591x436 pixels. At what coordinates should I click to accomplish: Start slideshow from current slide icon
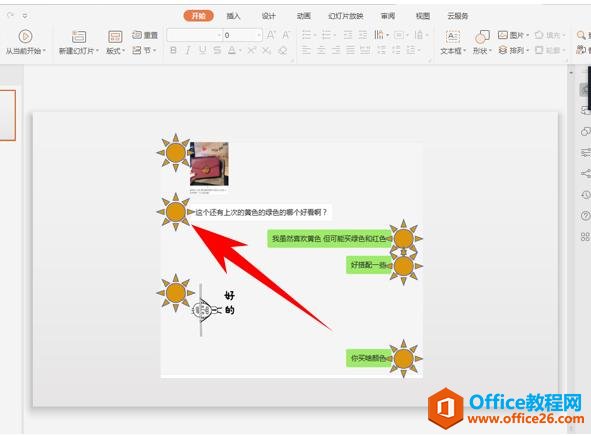25,37
